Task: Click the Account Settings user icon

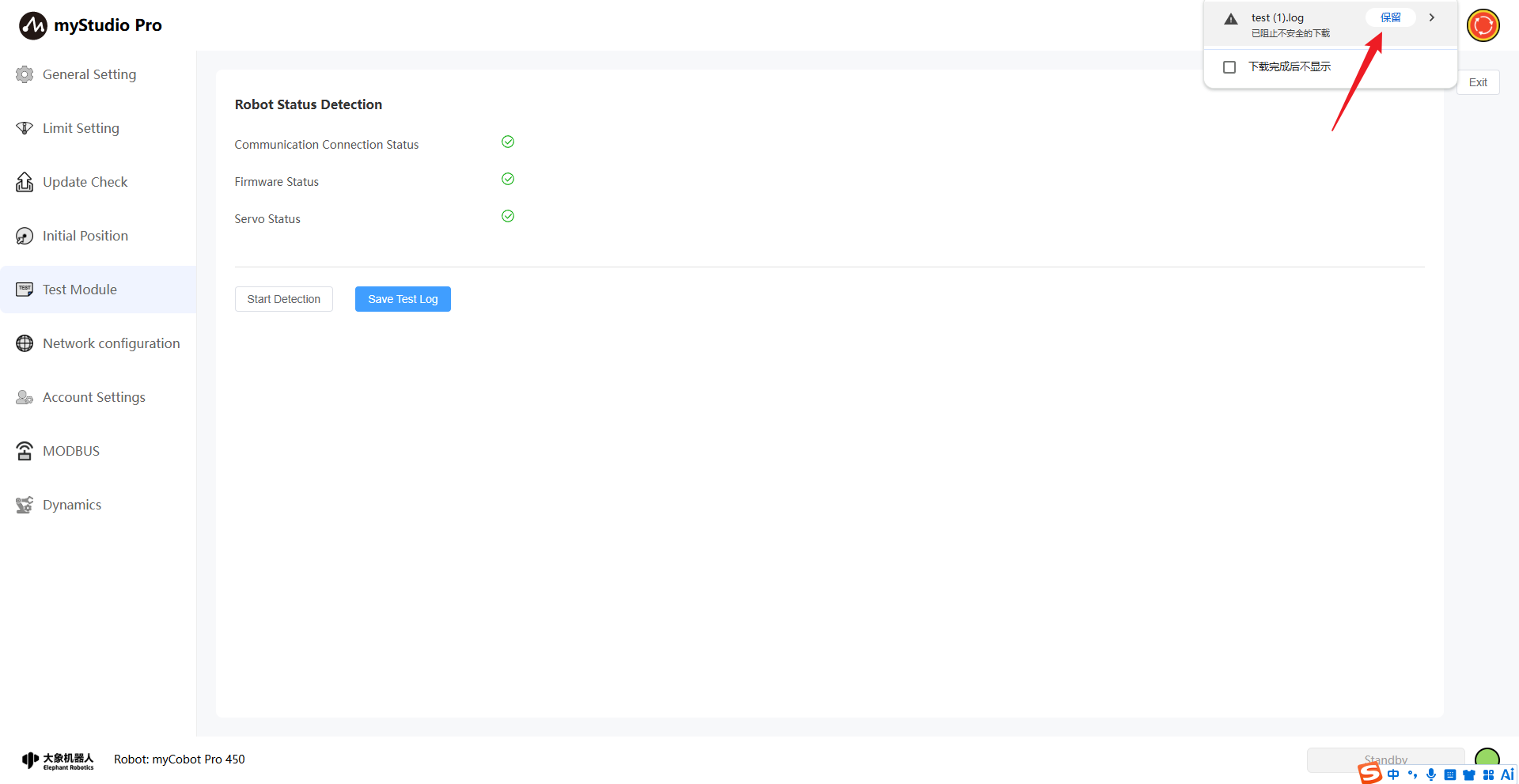Action: 25,397
